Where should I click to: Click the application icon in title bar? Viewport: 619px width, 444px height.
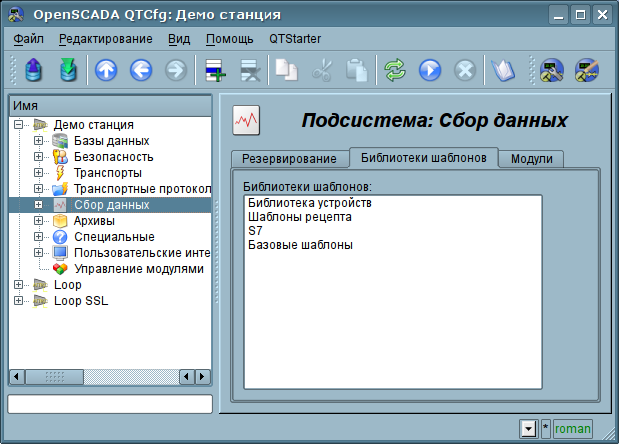(16, 15)
